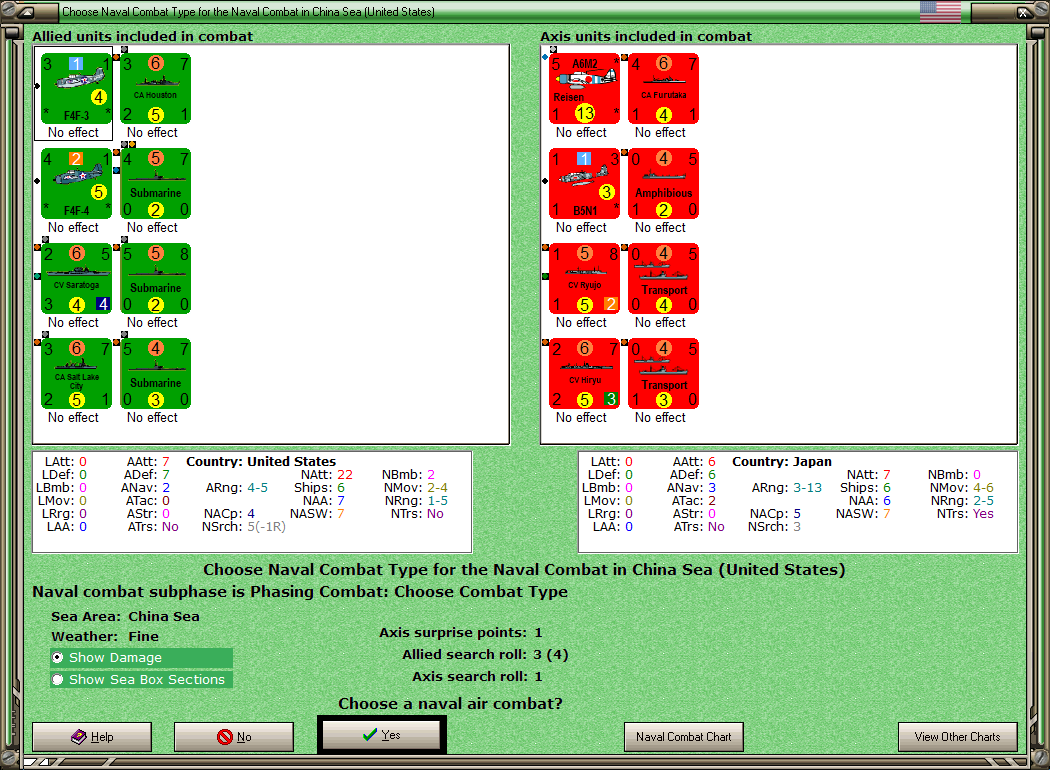Confirm naval air combat with Yes
Image resolution: width=1050 pixels, height=770 pixels.
[382, 735]
